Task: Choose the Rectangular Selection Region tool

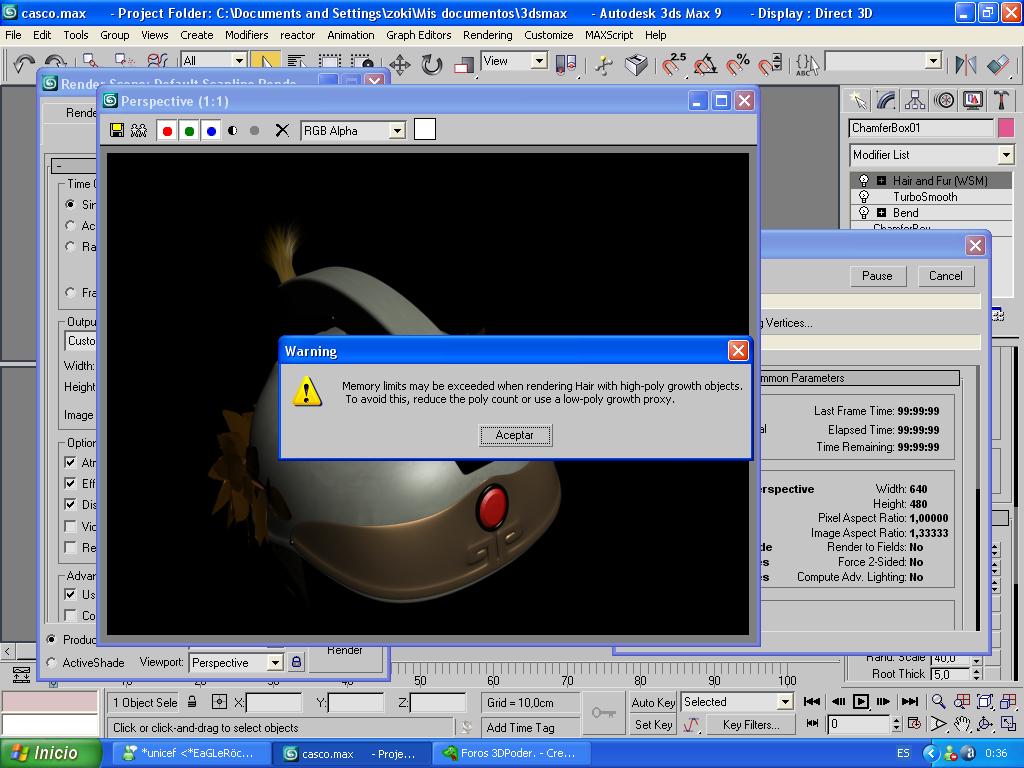Action: tap(330, 61)
